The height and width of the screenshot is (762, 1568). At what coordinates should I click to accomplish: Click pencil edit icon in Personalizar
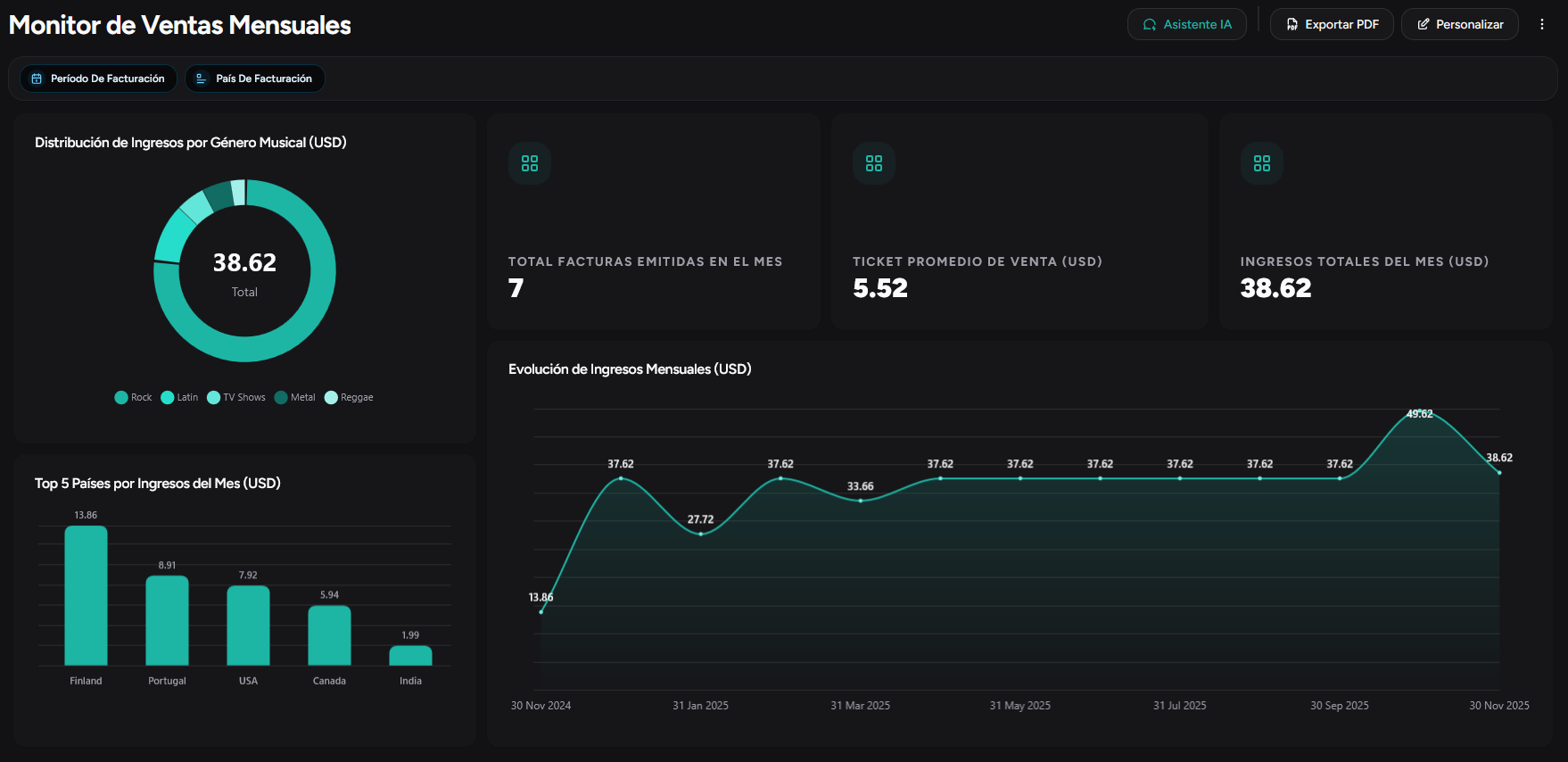coord(1424,24)
